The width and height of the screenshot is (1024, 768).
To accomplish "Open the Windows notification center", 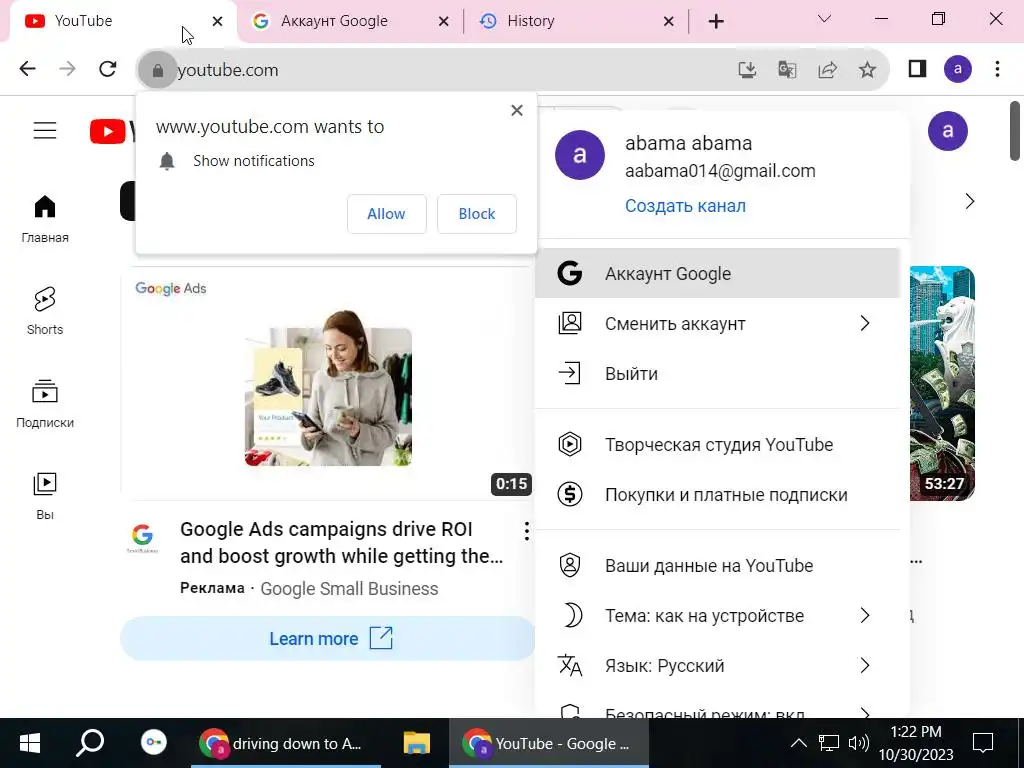I will click(983, 743).
